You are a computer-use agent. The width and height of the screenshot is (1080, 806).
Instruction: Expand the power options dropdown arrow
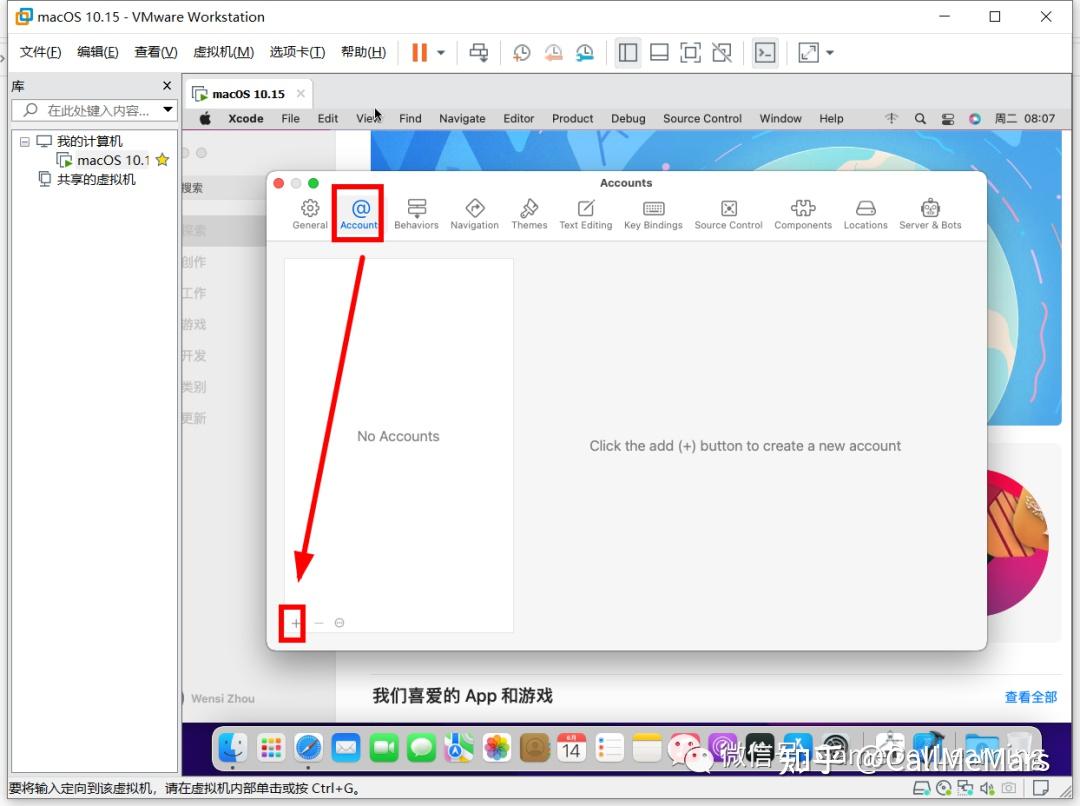tap(441, 52)
